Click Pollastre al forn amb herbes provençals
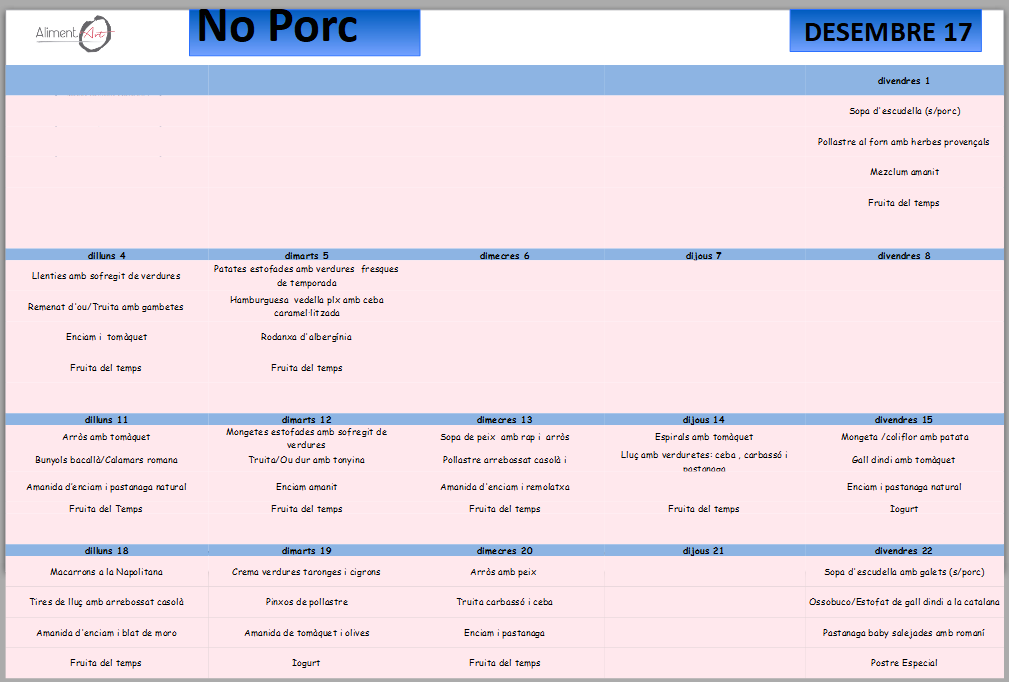Screen dimensions: 1009x682 [x=903, y=142]
